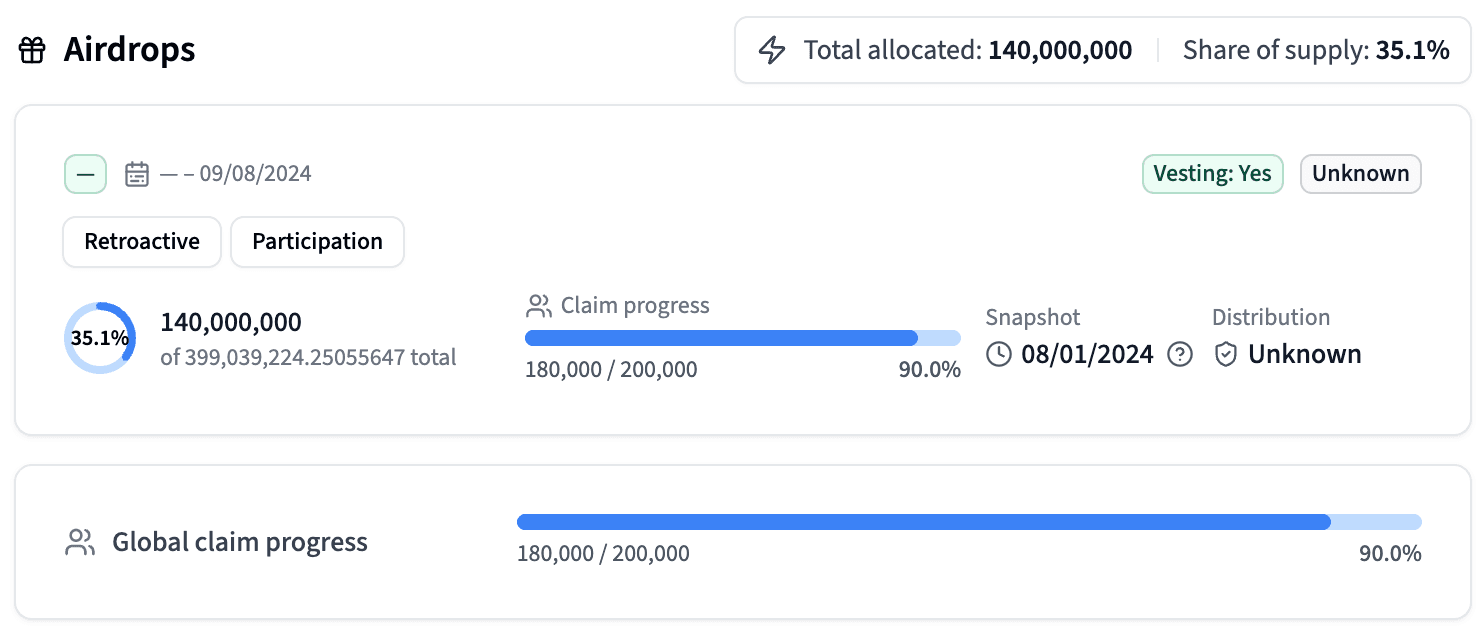Screen dimensions: 1476x636
Task: Select the shield icon under Distribution
Action: [x=1224, y=354]
